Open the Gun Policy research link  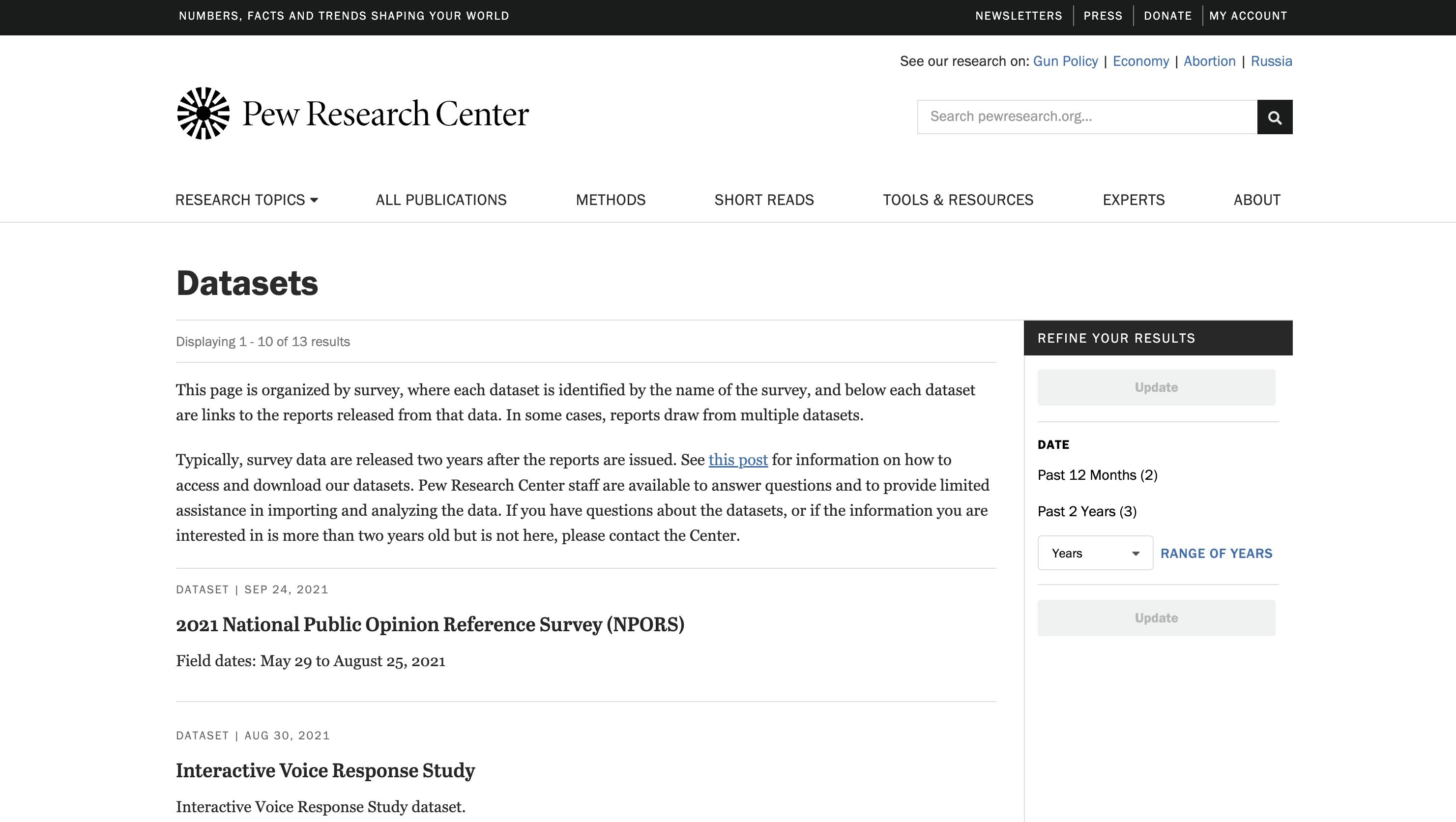click(1065, 61)
